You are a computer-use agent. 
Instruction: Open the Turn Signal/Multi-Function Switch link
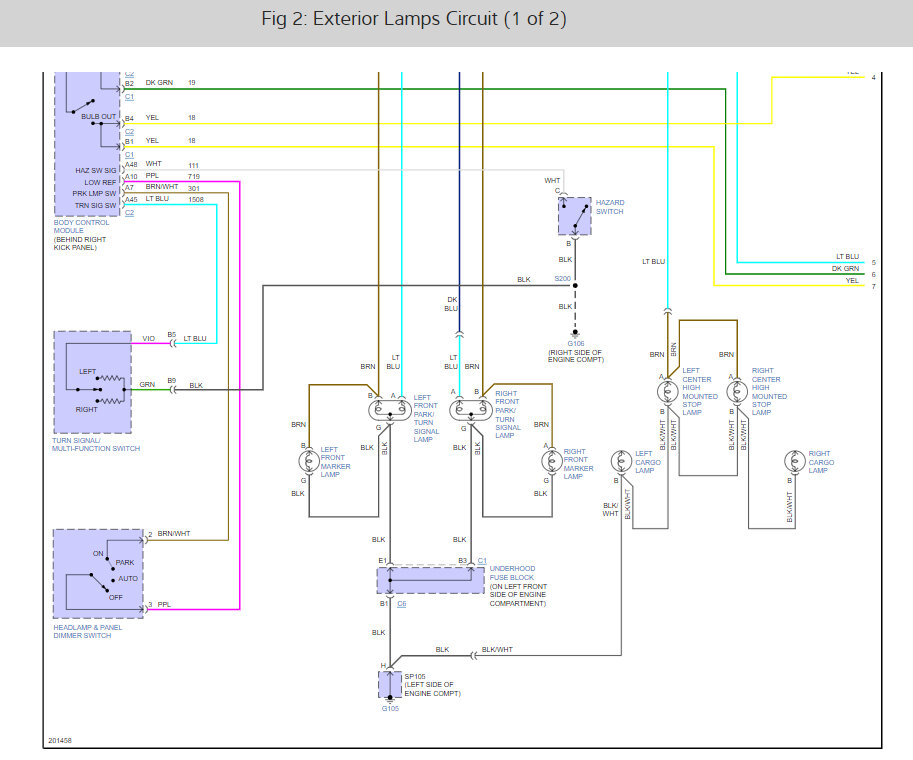click(96, 444)
